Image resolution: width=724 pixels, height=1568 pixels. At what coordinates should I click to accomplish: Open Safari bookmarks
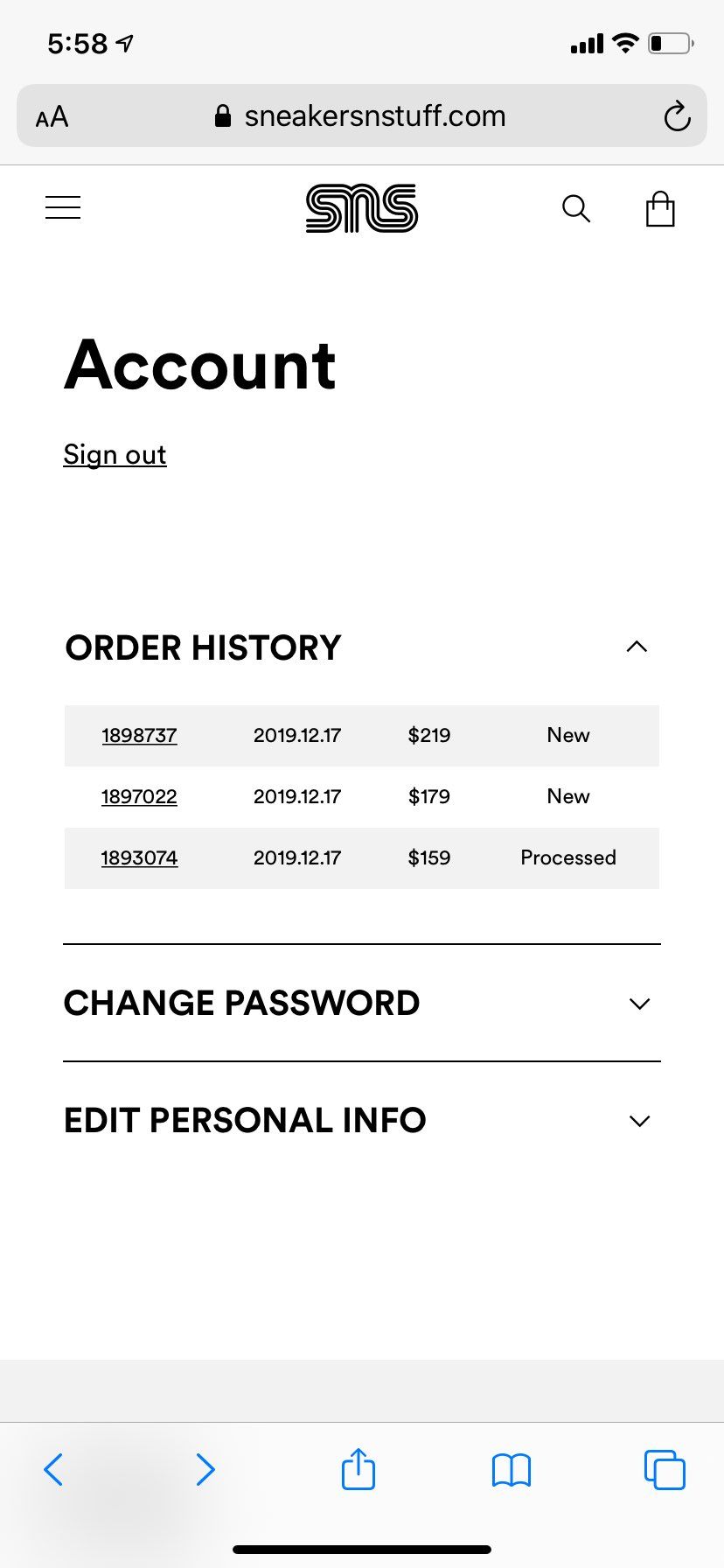point(512,1470)
